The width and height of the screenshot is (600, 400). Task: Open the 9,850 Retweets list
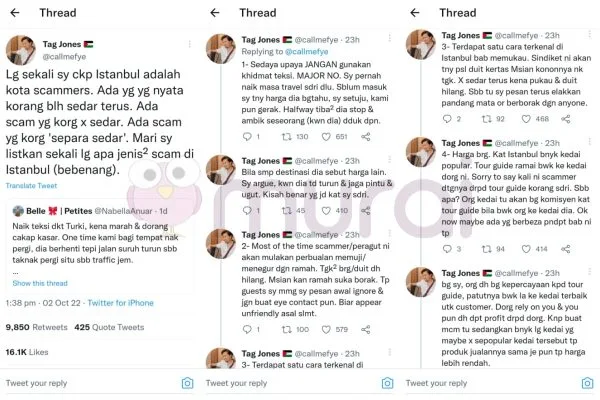coord(36,327)
